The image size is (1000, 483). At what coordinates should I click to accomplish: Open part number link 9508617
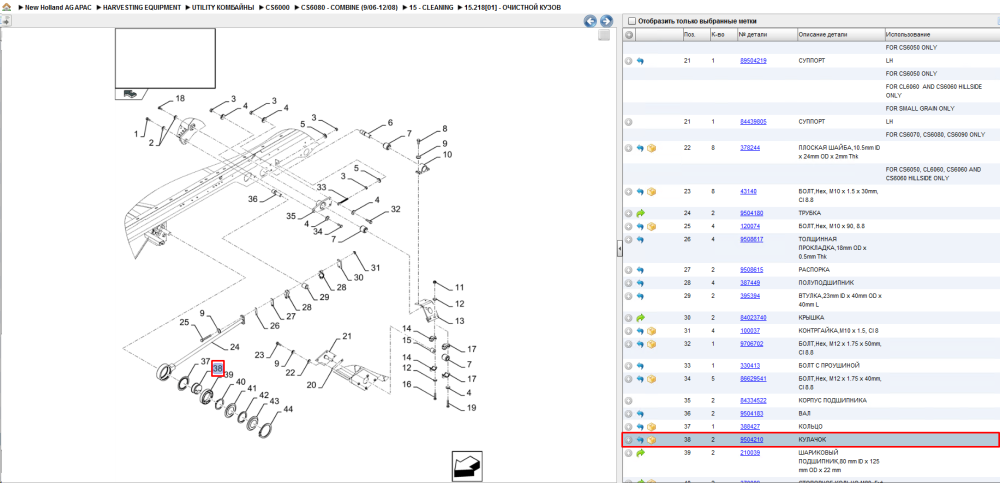point(751,239)
